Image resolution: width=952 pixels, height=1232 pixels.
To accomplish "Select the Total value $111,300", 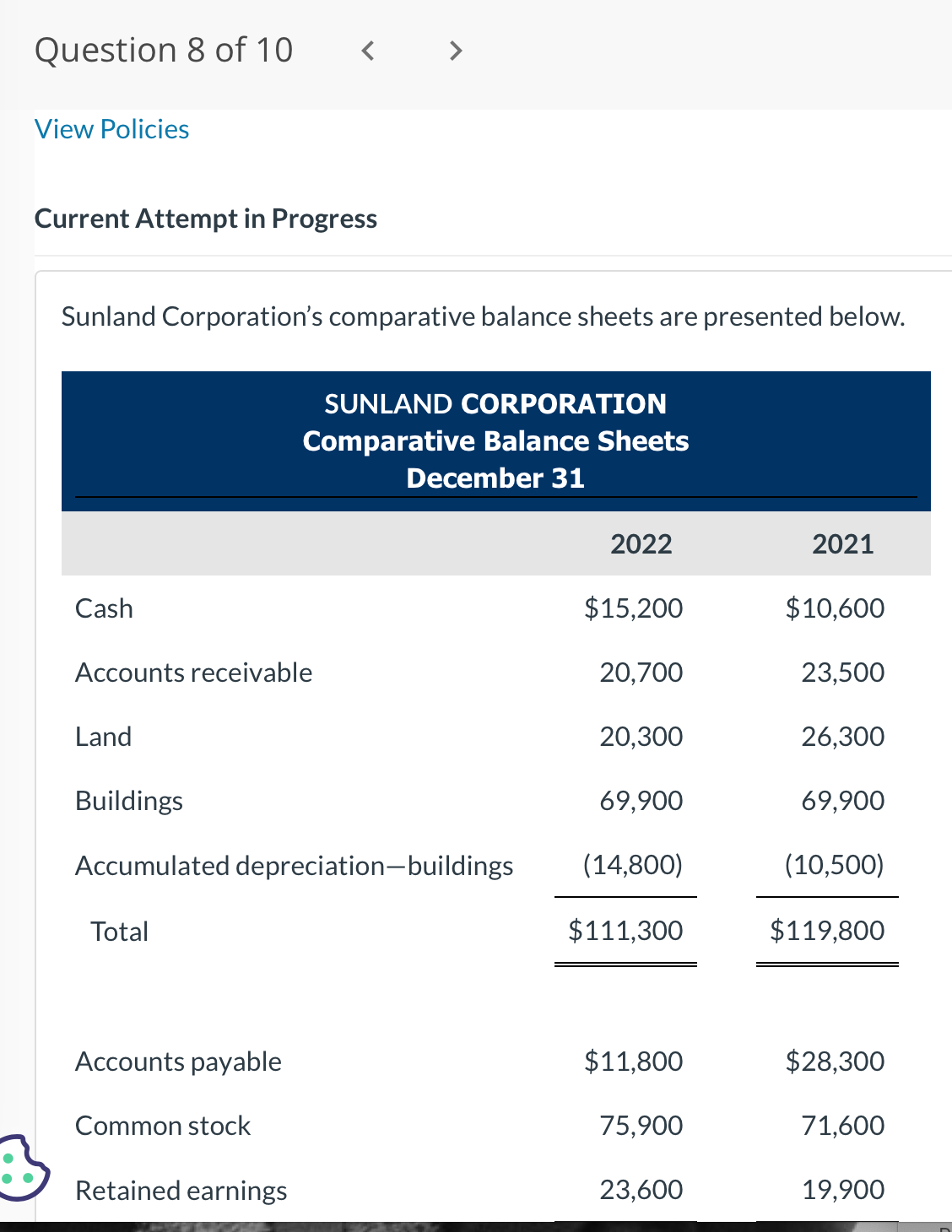I will (x=625, y=930).
